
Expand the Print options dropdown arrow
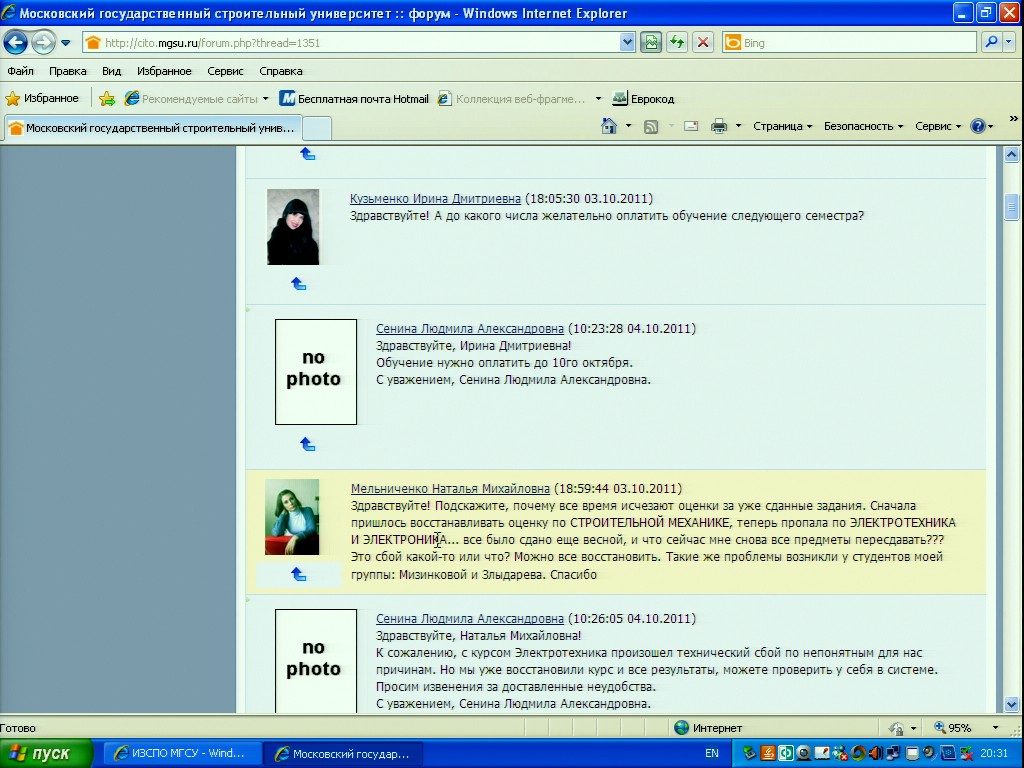(x=739, y=126)
